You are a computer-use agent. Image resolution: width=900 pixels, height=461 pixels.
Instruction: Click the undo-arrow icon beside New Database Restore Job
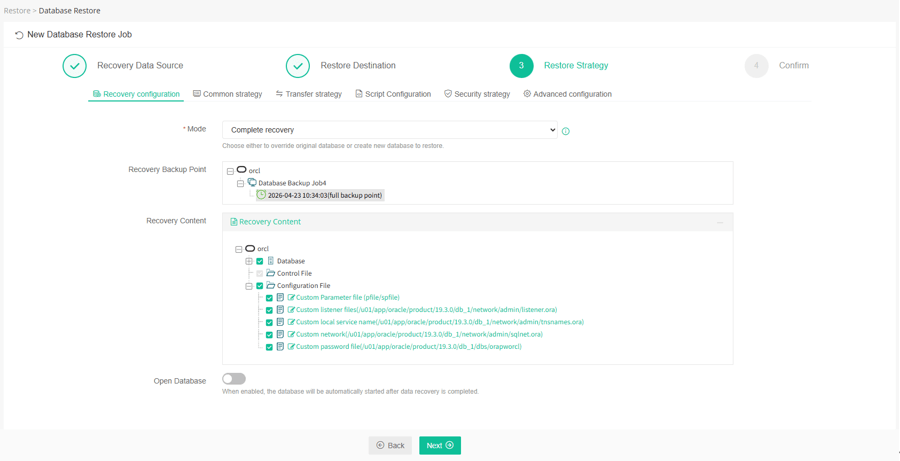click(20, 35)
